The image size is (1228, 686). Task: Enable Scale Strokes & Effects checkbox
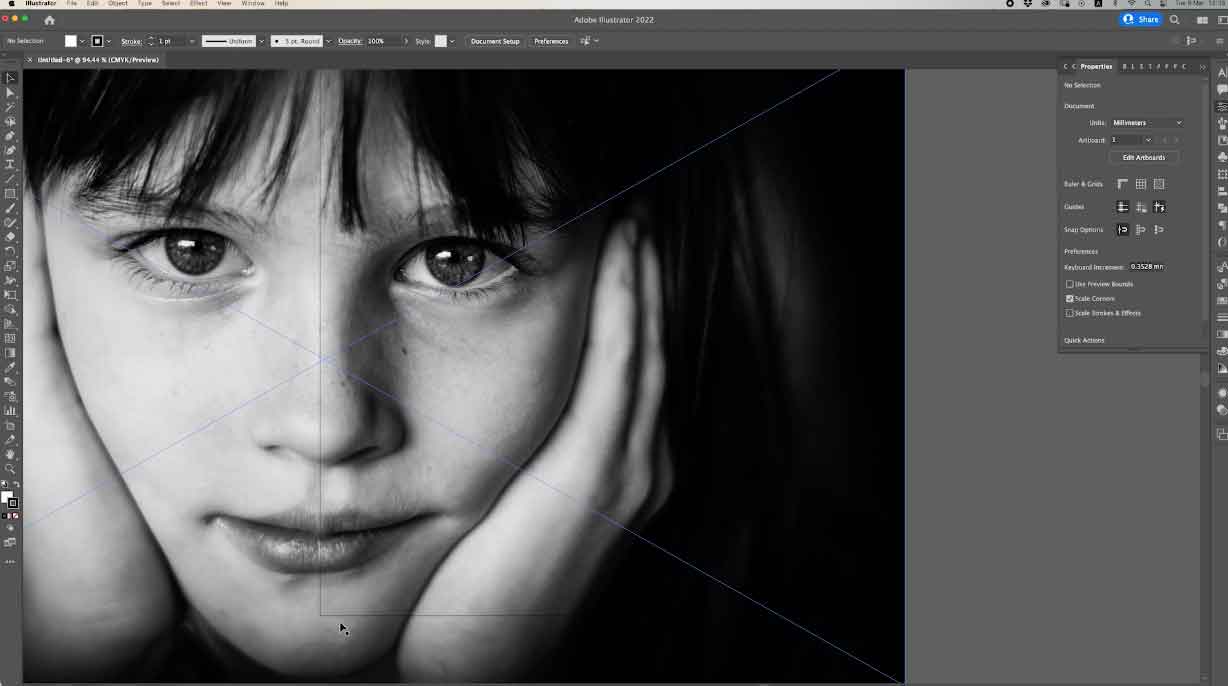click(1070, 313)
